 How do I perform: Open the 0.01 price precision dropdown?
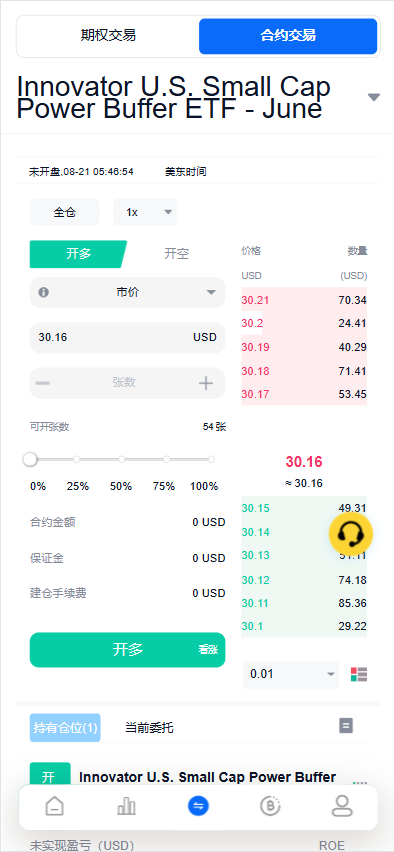(291, 674)
